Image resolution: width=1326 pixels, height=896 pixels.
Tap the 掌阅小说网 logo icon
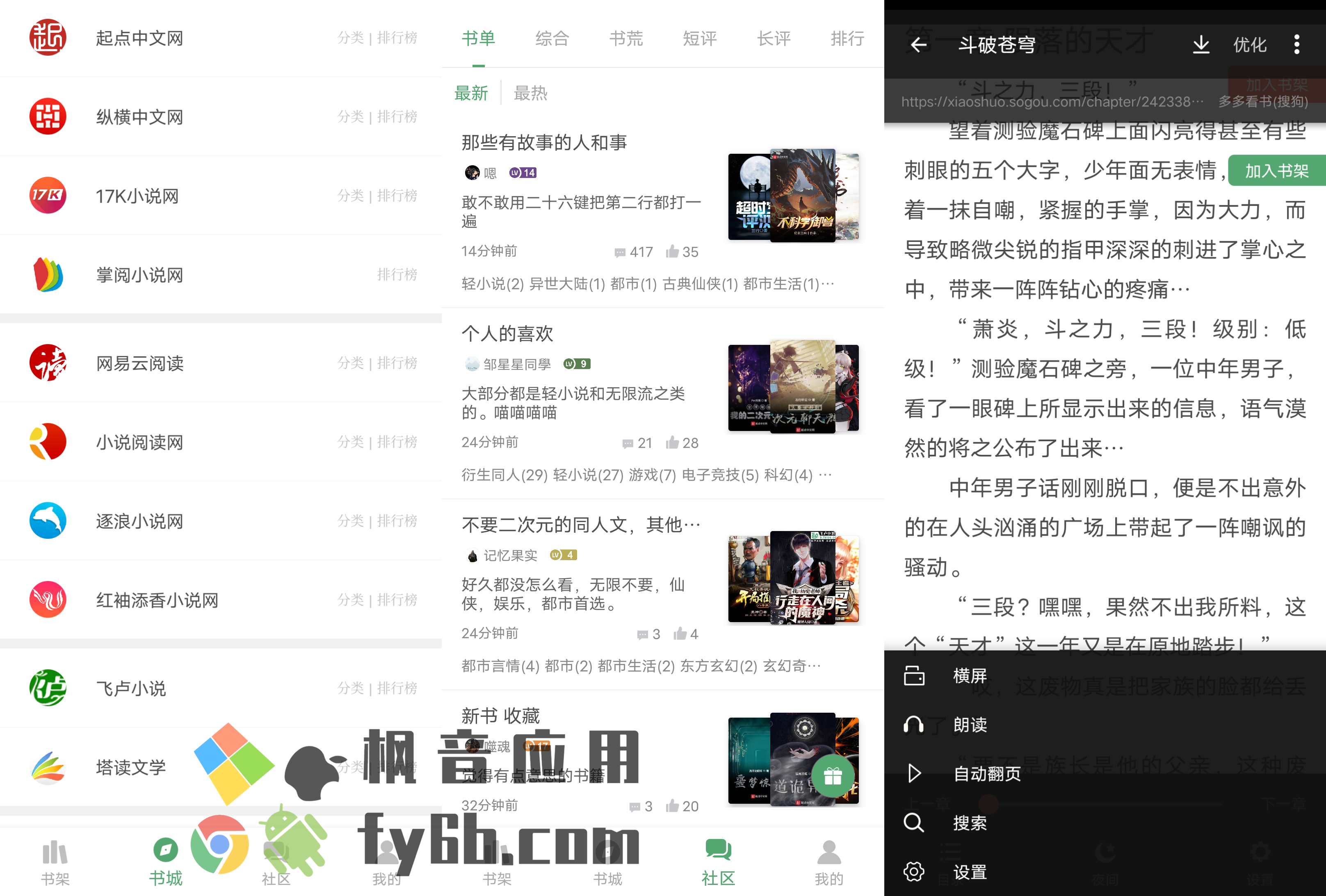(x=48, y=274)
